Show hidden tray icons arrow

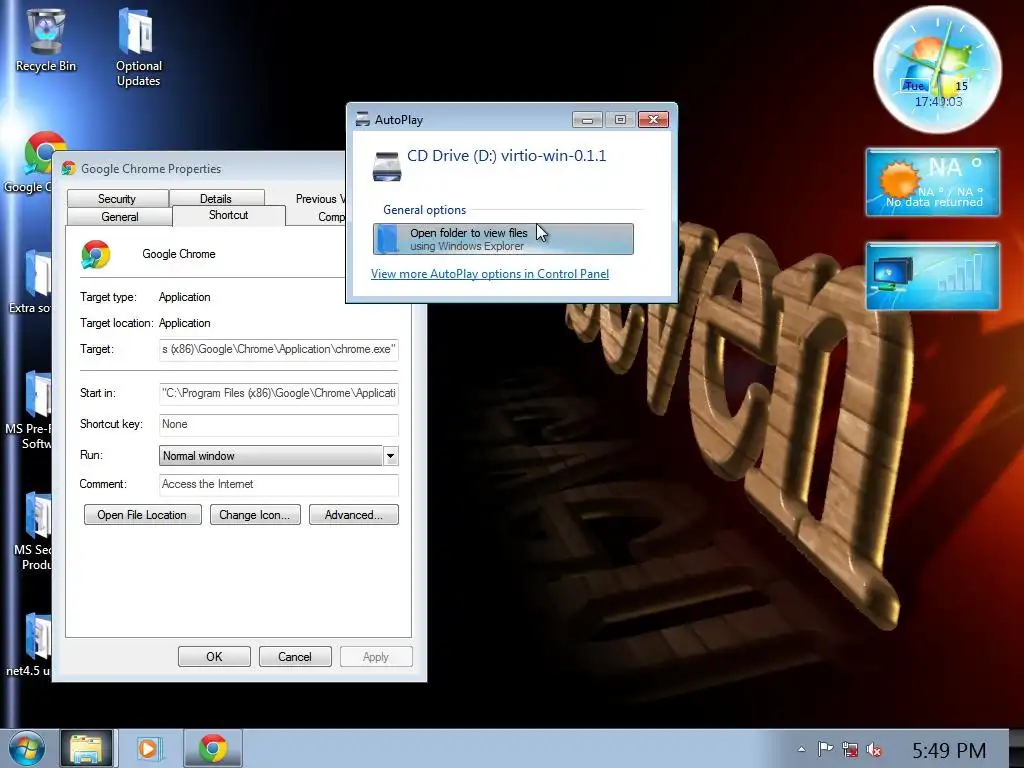[801, 750]
